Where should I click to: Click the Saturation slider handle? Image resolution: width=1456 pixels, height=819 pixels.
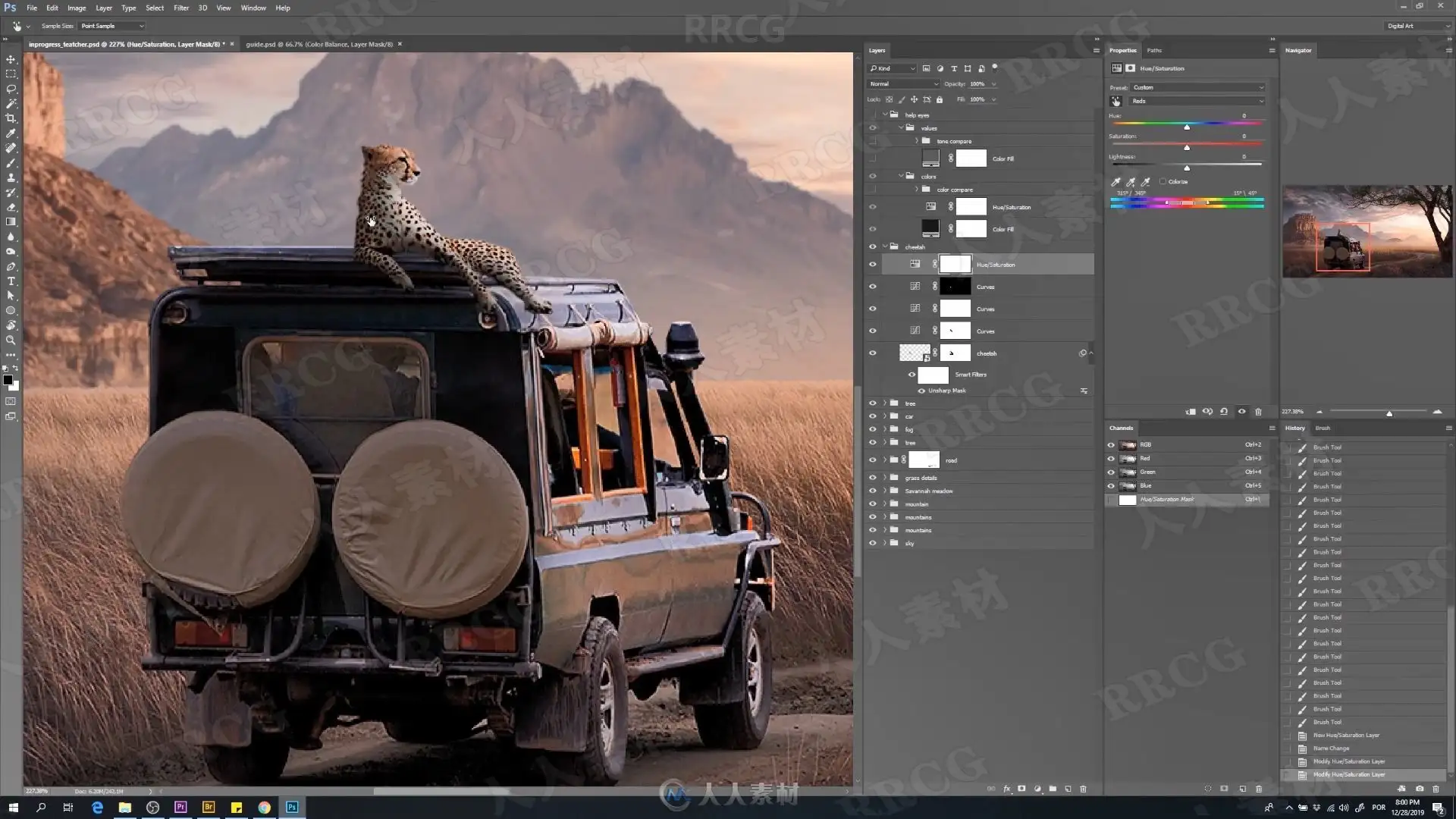pyautogui.click(x=1187, y=147)
